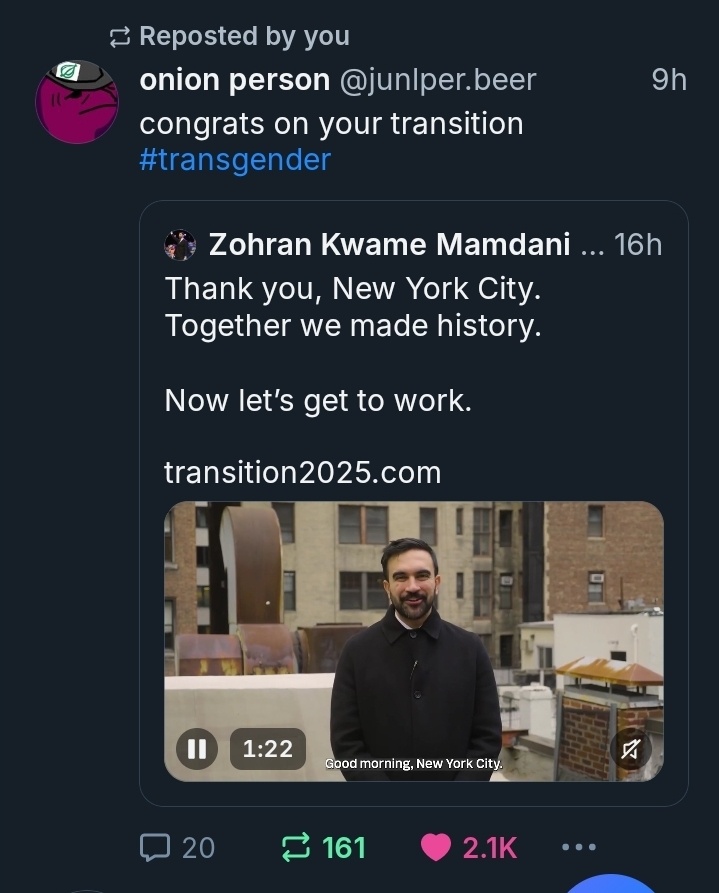Reply using the comment bubble icon
719x893 pixels.
click(x=154, y=848)
